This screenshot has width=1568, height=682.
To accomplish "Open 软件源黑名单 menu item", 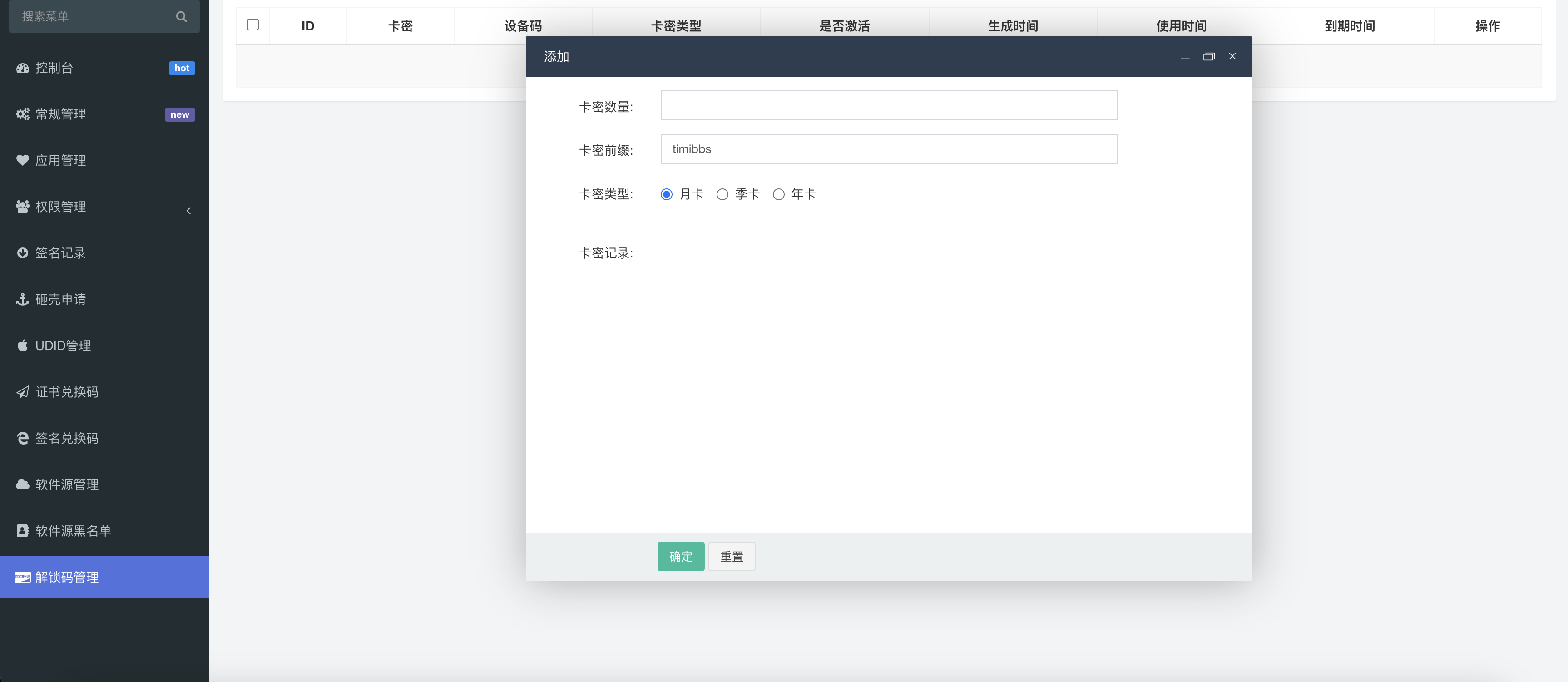I will point(104,530).
